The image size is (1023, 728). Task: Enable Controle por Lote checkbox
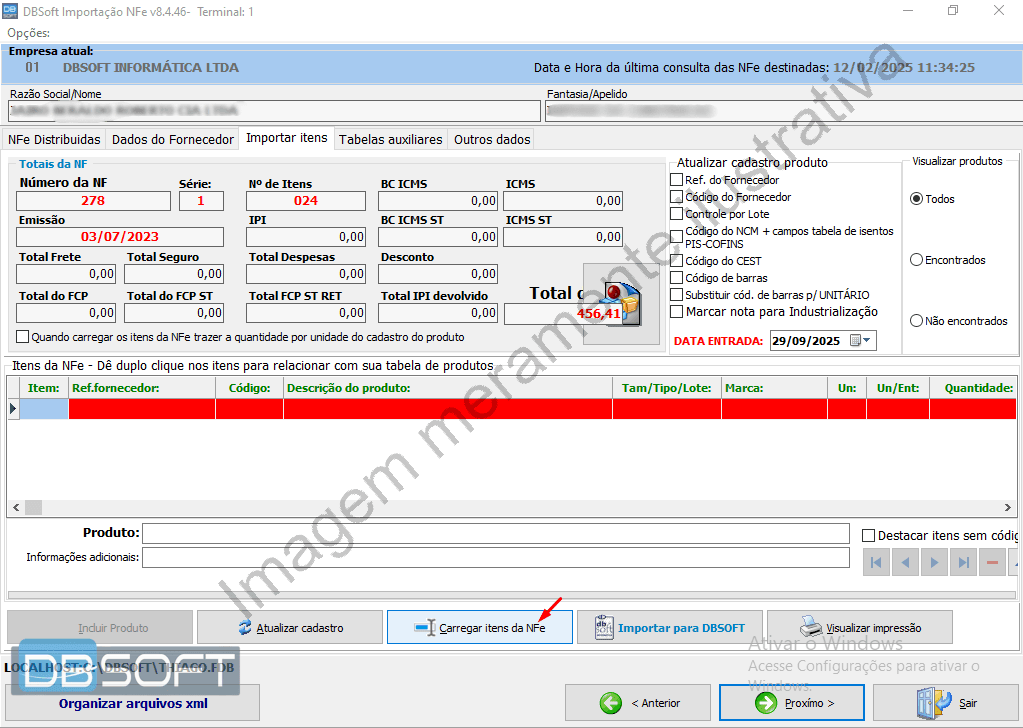click(x=677, y=214)
